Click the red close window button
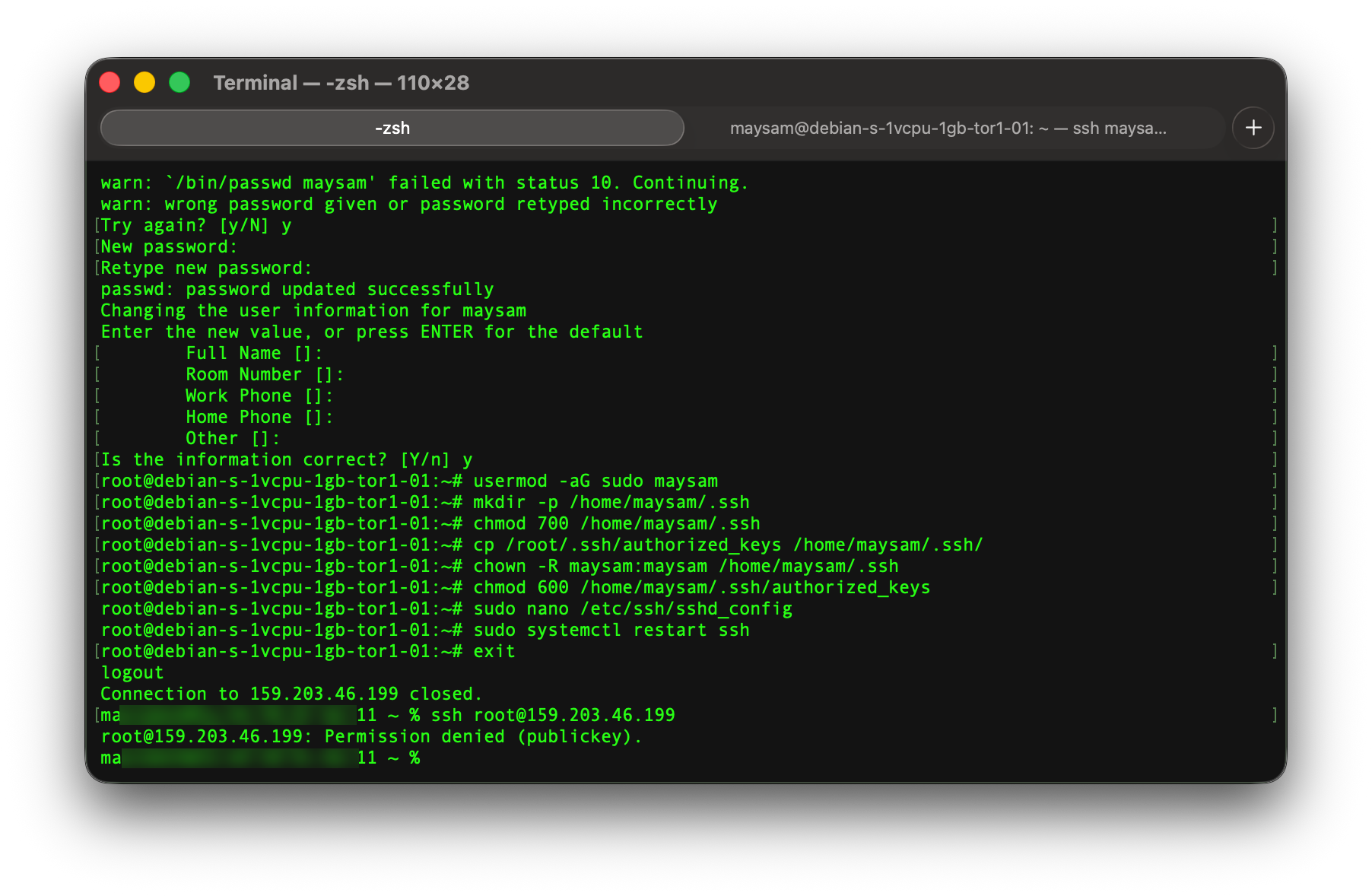 [110, 82]
